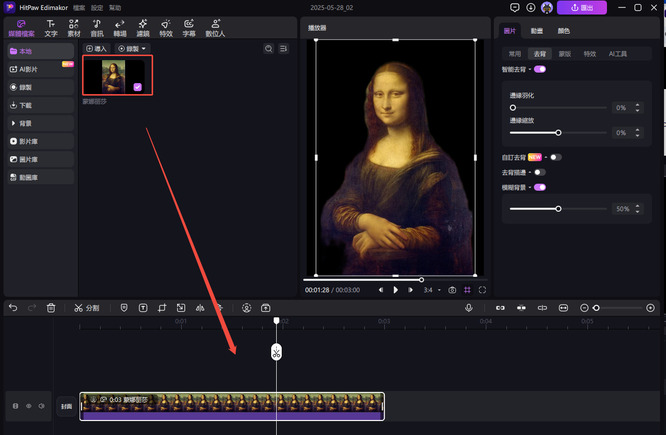
Task: Open the 濾鏡 filters tab
Action: 143,28
